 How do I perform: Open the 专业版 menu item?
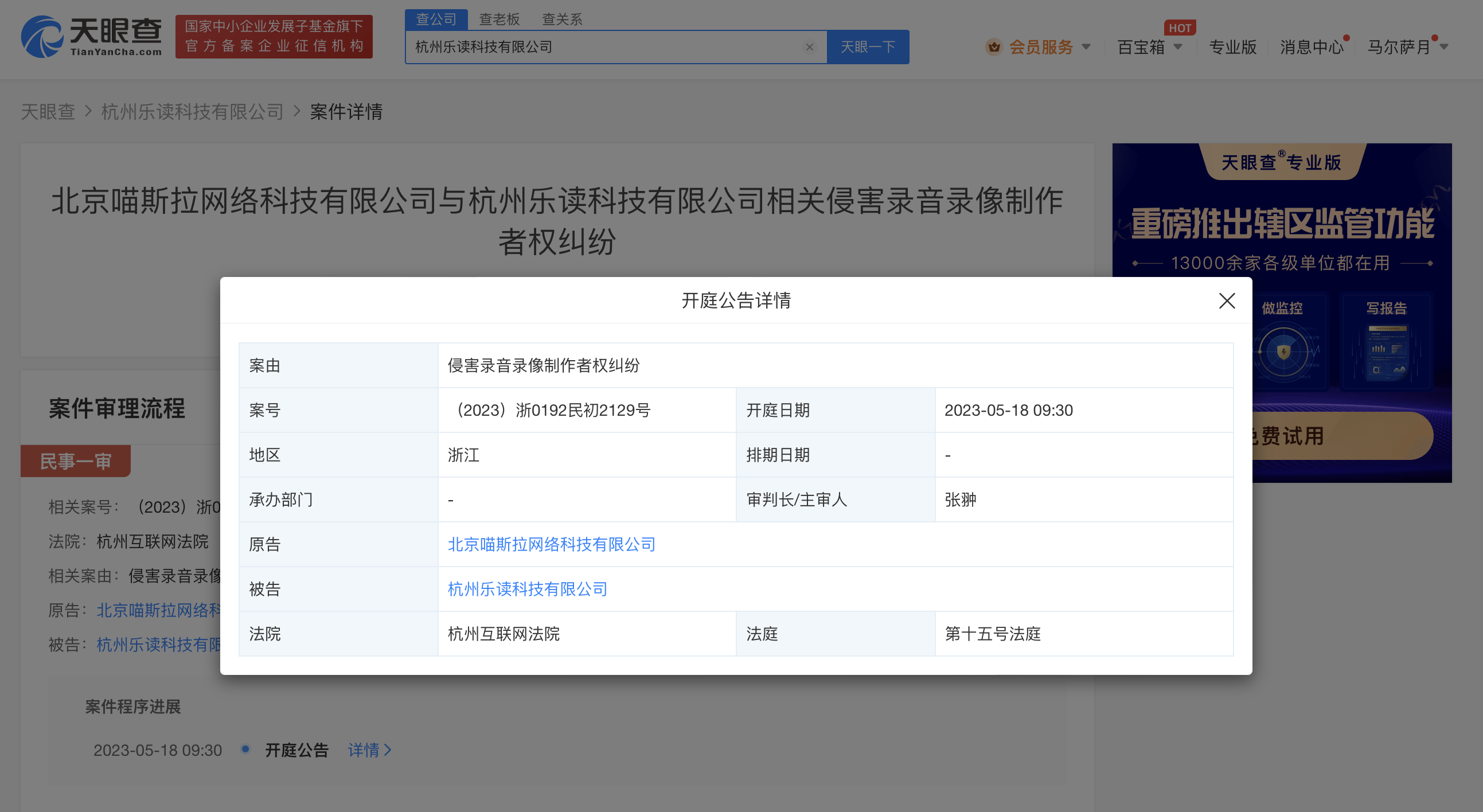[x=1232, y=47]
